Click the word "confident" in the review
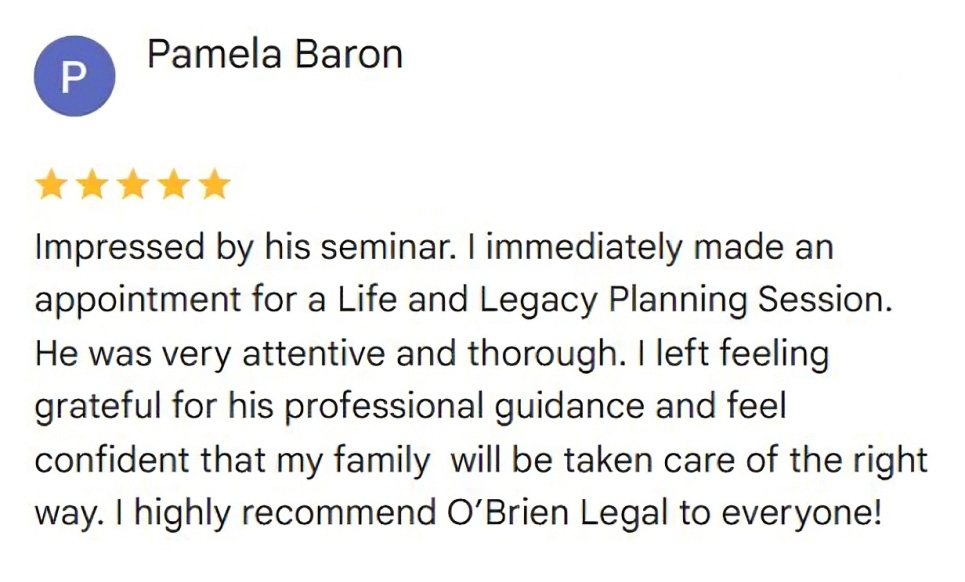This screenshot has width=965, height=582. coord(111,460)
